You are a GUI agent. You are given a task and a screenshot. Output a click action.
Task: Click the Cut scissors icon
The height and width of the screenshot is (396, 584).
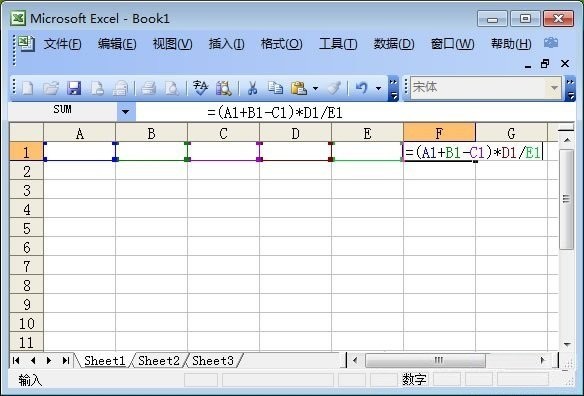pos(253,88)
